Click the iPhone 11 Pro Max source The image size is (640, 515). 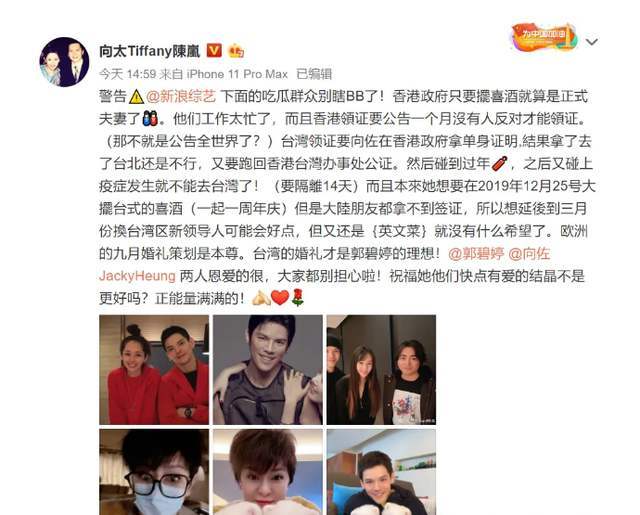(237, 74)
